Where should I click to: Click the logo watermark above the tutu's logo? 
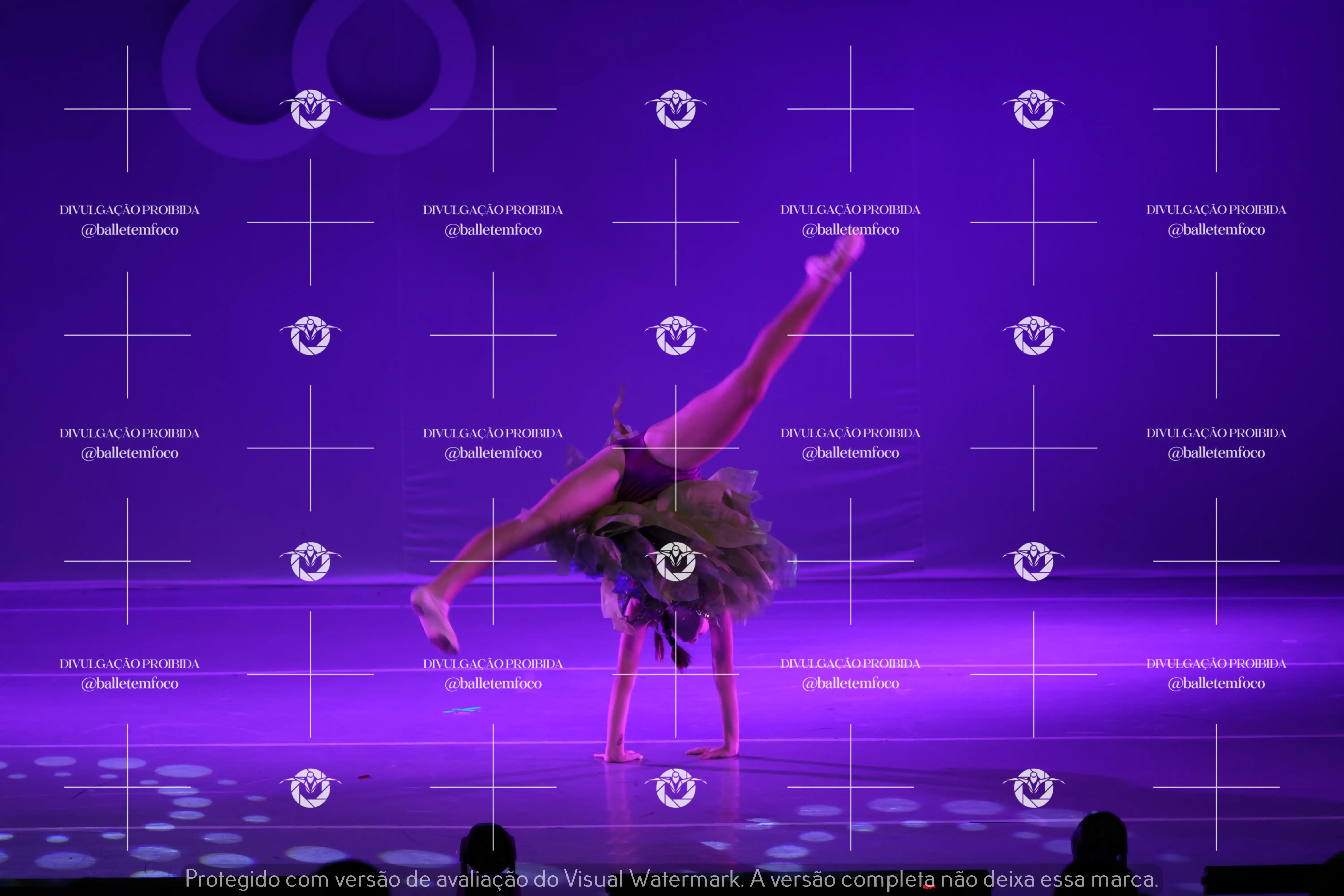click(x=675, y=335)
